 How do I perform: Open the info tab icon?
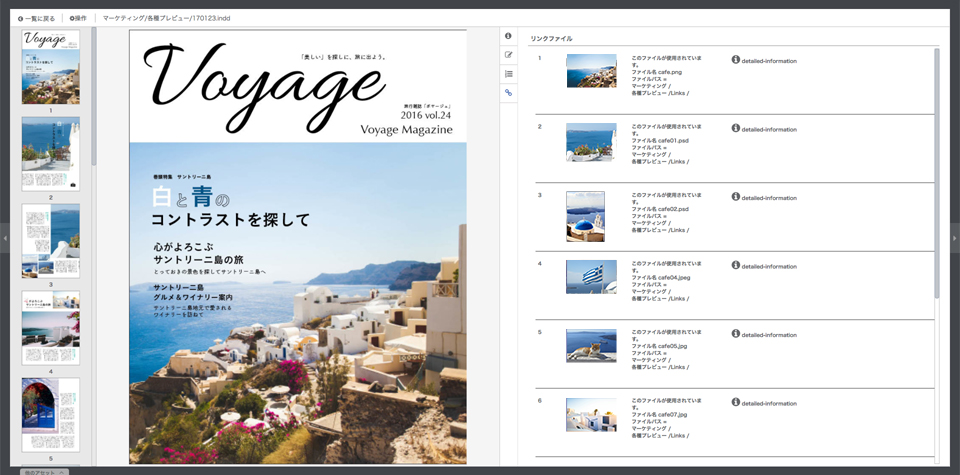click(508, 36)
